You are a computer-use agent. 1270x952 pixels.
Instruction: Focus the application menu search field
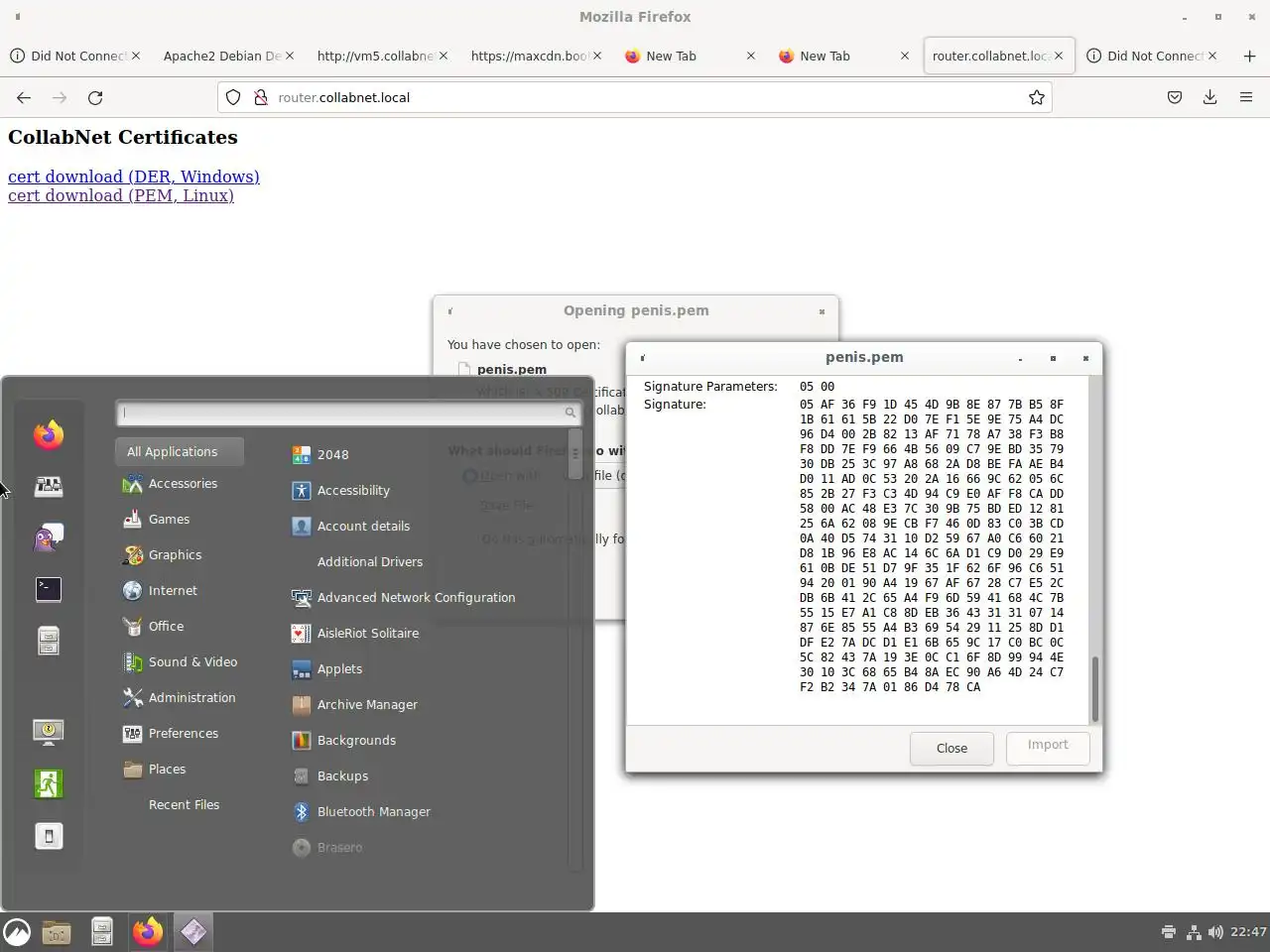pyautogui.click(x=348, y=413)
